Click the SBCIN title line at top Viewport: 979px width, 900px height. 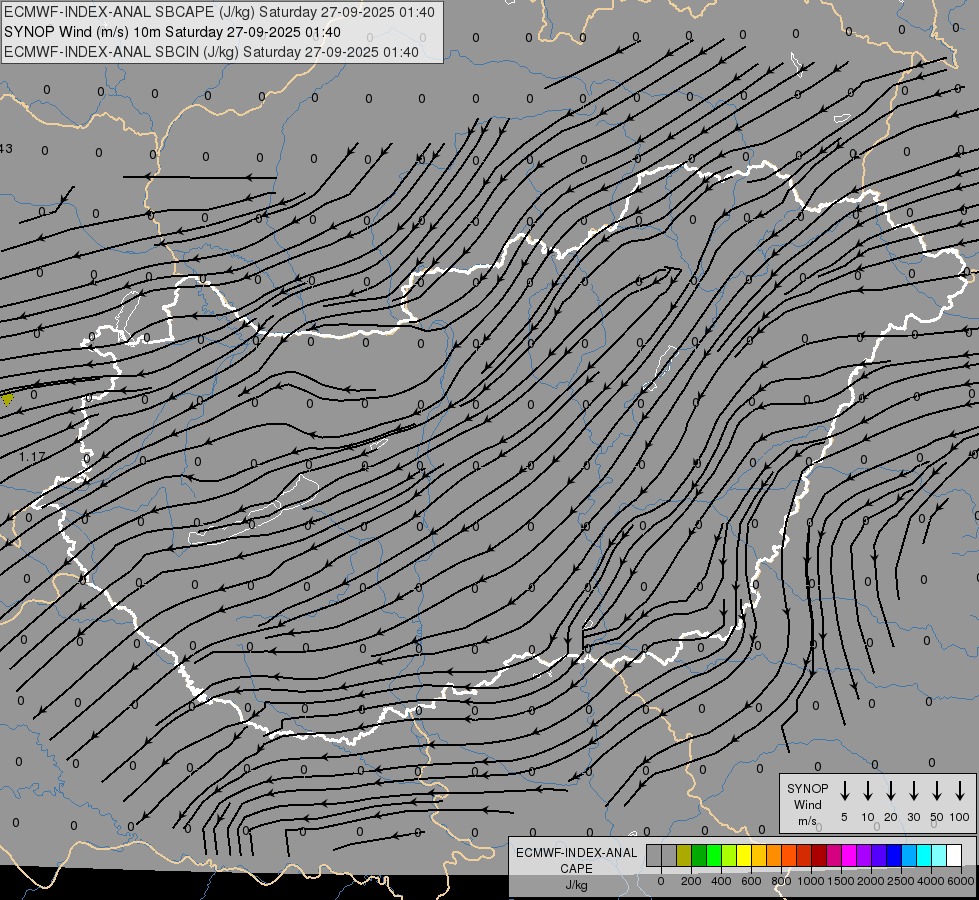tap(211, 52)
